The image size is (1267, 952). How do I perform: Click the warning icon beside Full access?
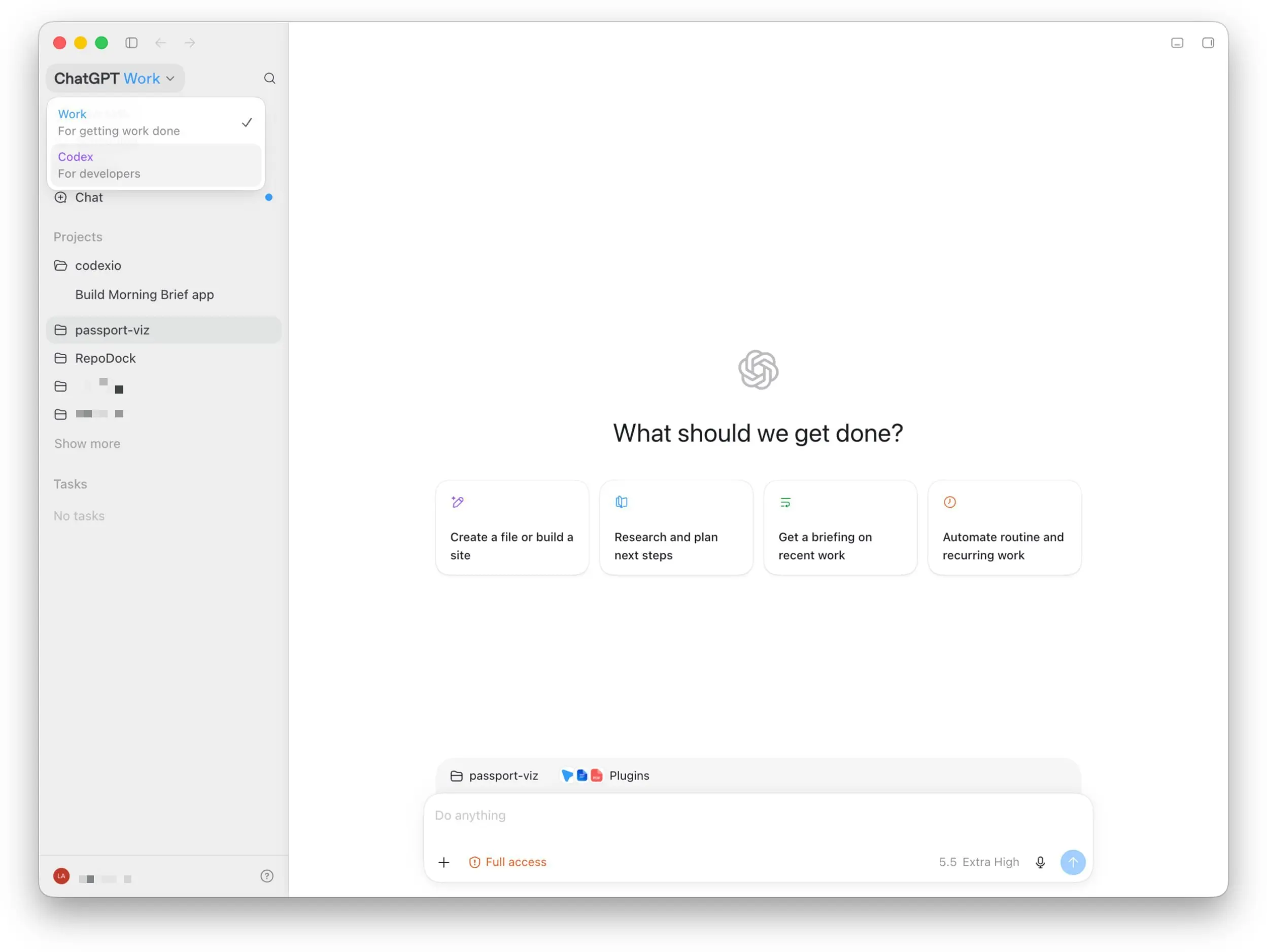pyautogui.click(x=474, y=862)
